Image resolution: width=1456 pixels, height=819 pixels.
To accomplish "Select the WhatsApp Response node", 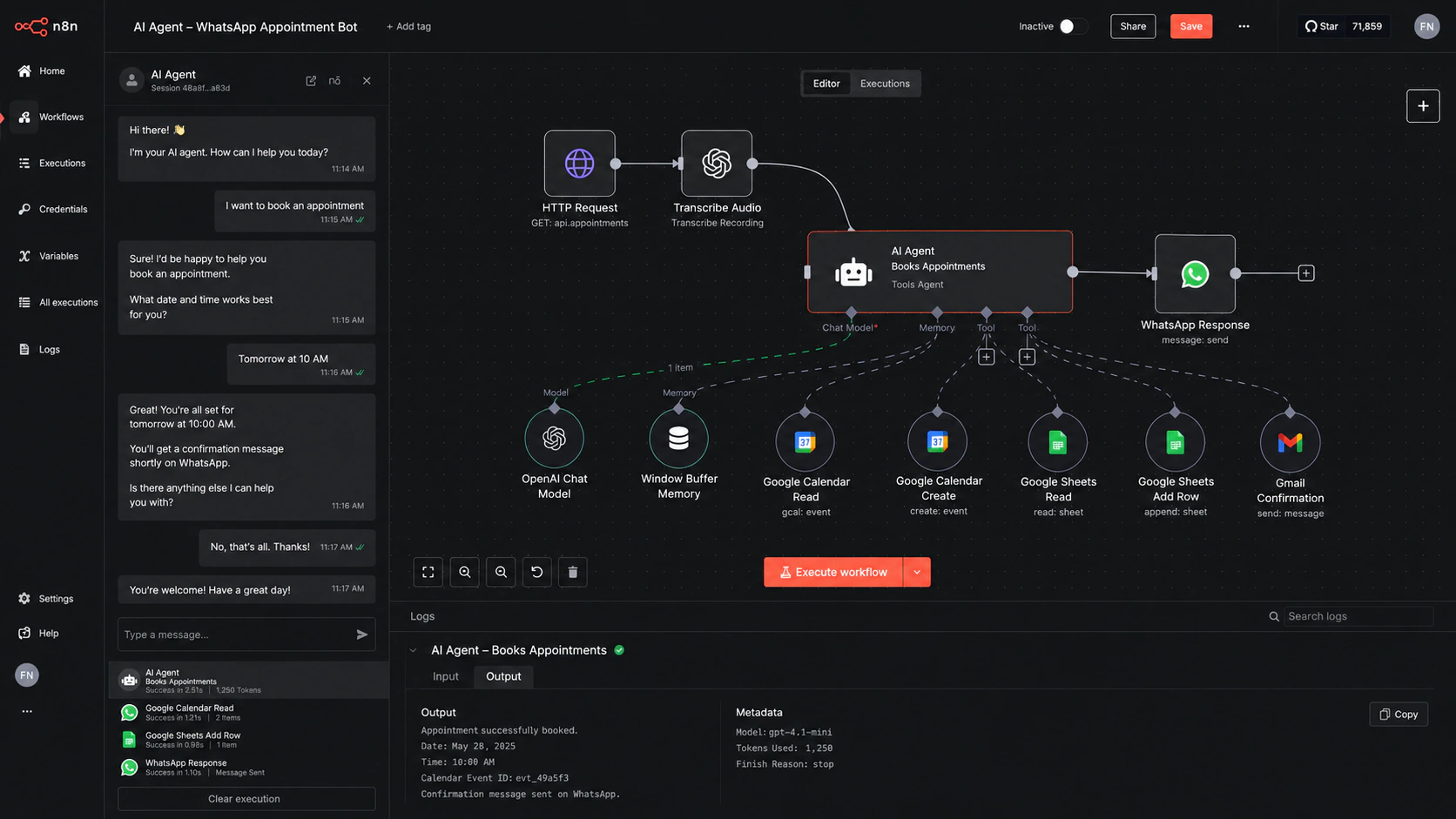I will (1195, 273).
